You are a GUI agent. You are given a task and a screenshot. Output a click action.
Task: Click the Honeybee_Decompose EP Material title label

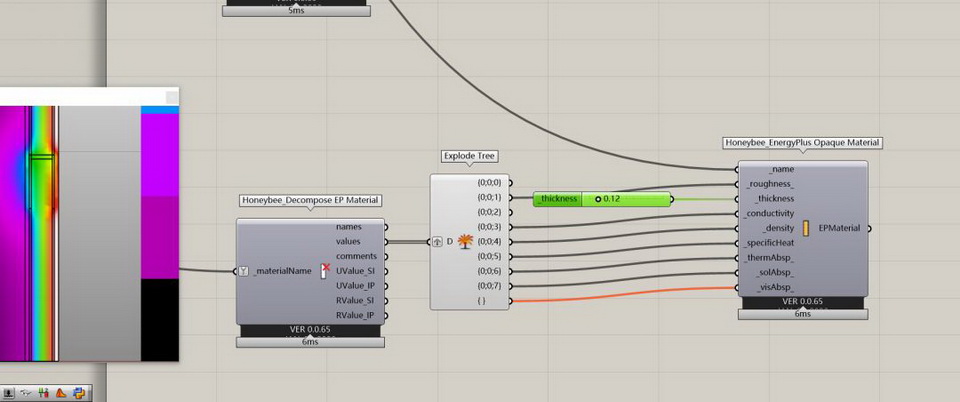(x=310, y=200)
